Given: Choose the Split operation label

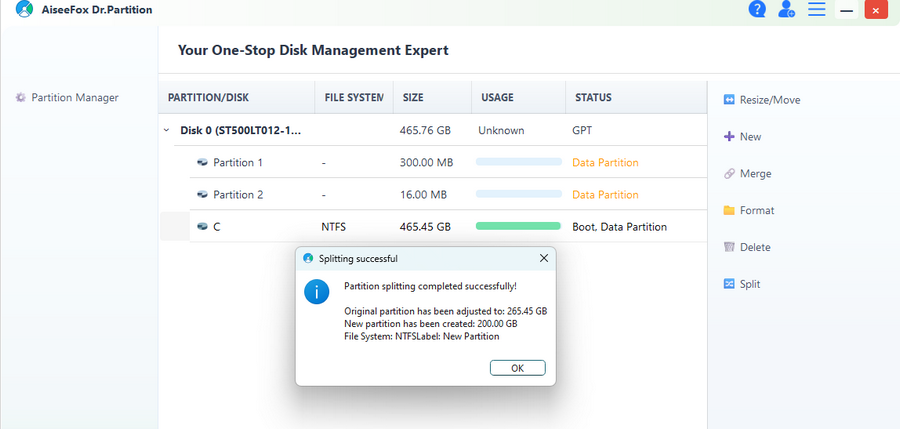Looking at the screenshot, I should coord(750,284).
